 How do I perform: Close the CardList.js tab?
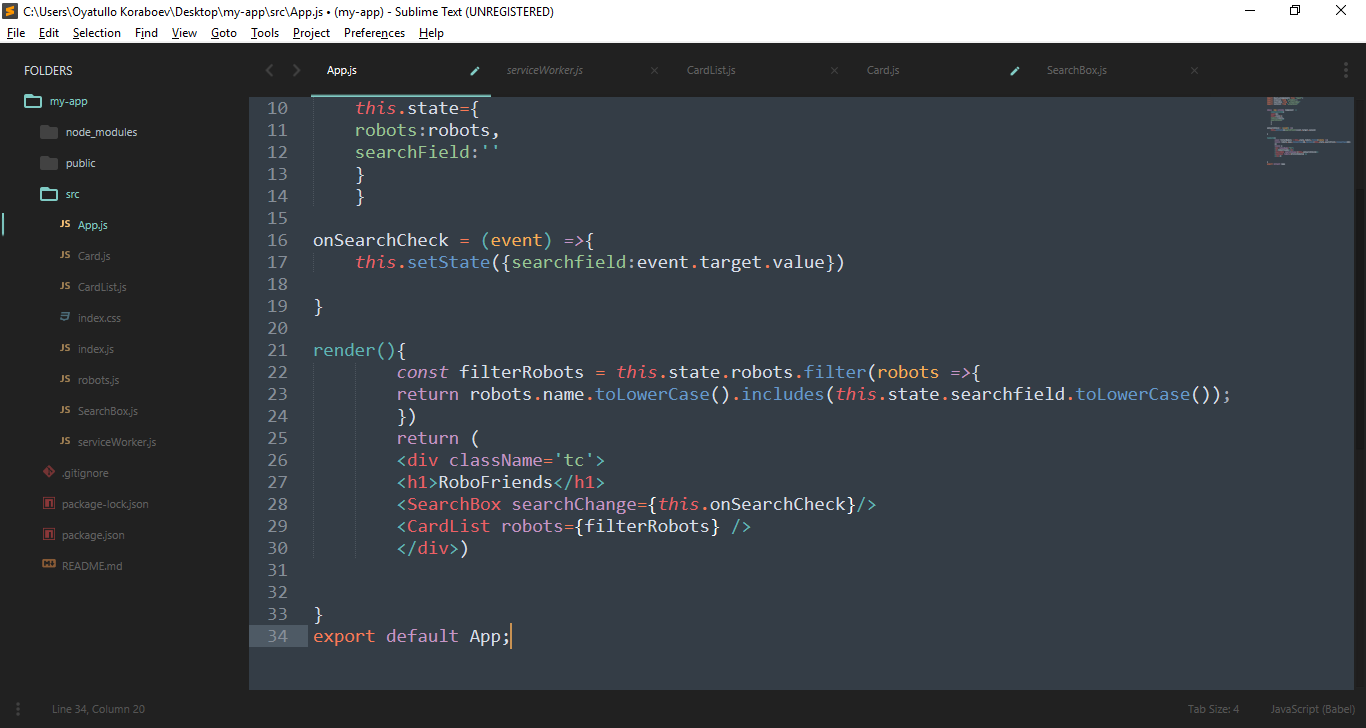click(x=835, y=70)
